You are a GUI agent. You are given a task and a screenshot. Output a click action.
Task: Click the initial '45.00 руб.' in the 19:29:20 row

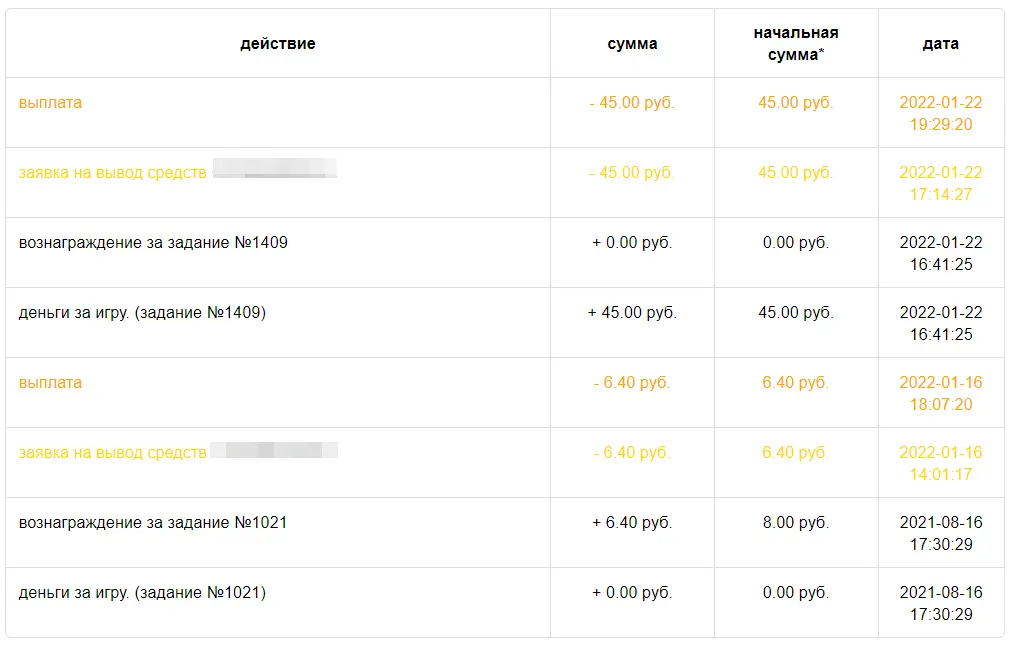coord(796,103)
